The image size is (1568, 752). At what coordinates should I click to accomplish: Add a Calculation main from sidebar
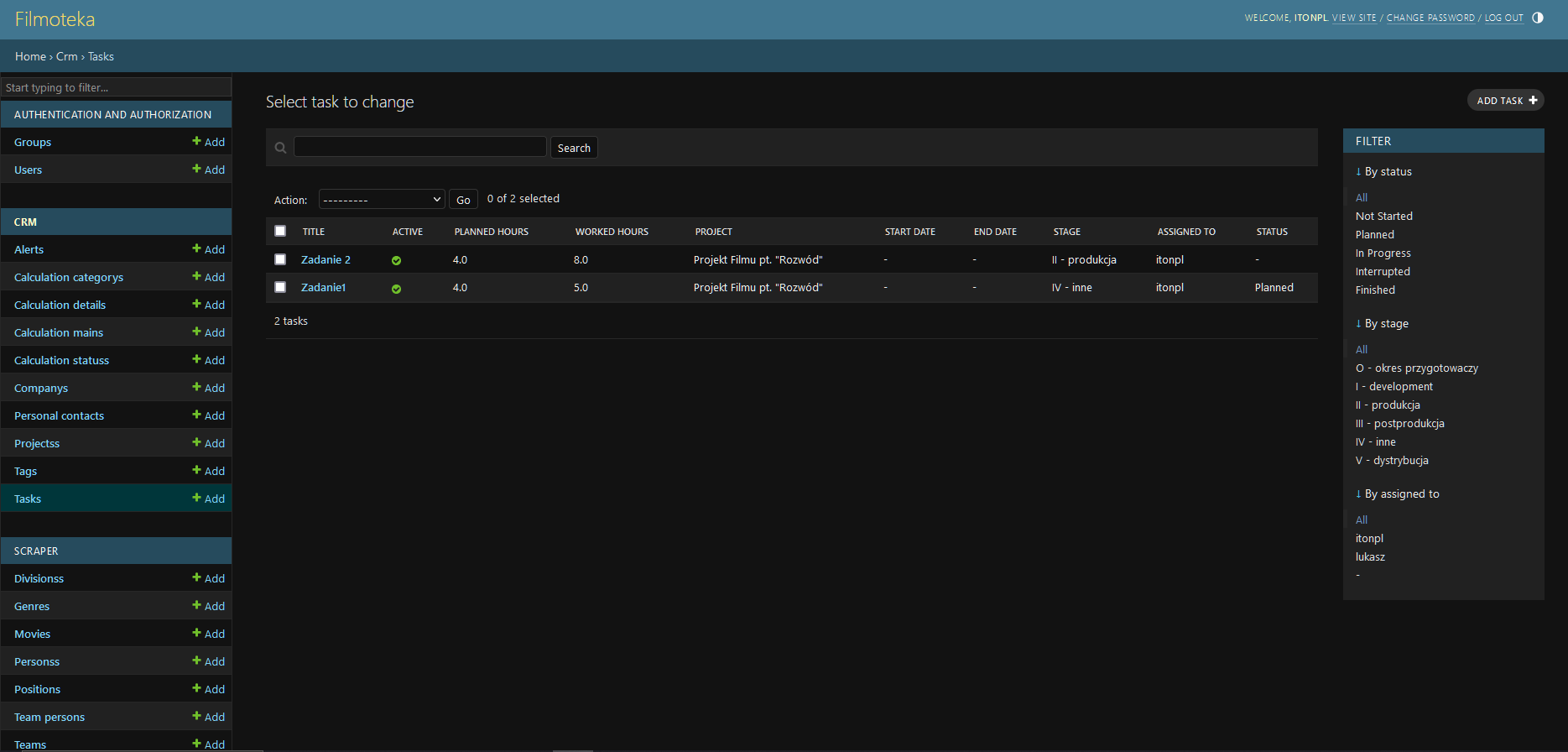coord(208,332)
